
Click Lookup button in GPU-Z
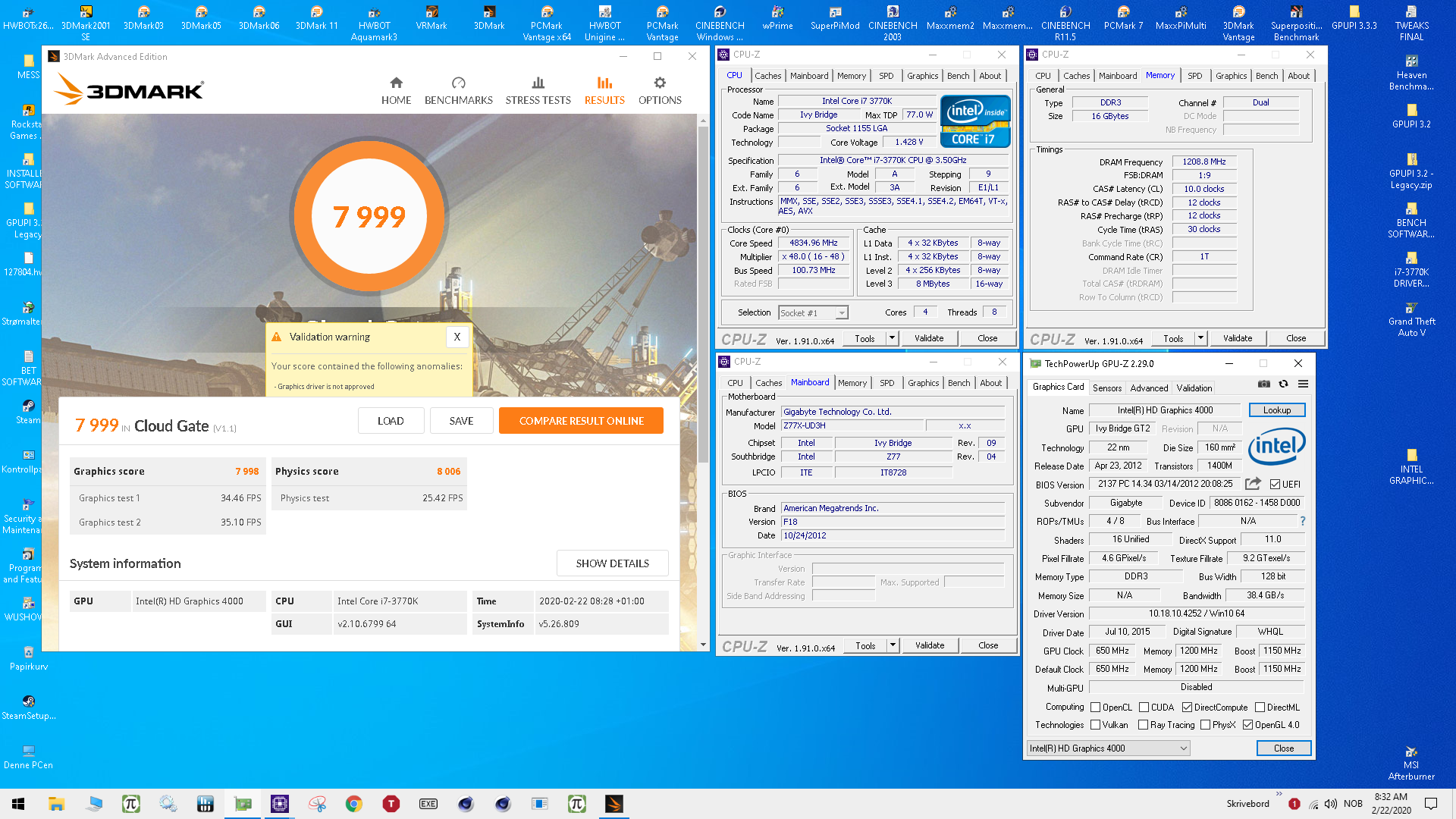pos(1276,410)
